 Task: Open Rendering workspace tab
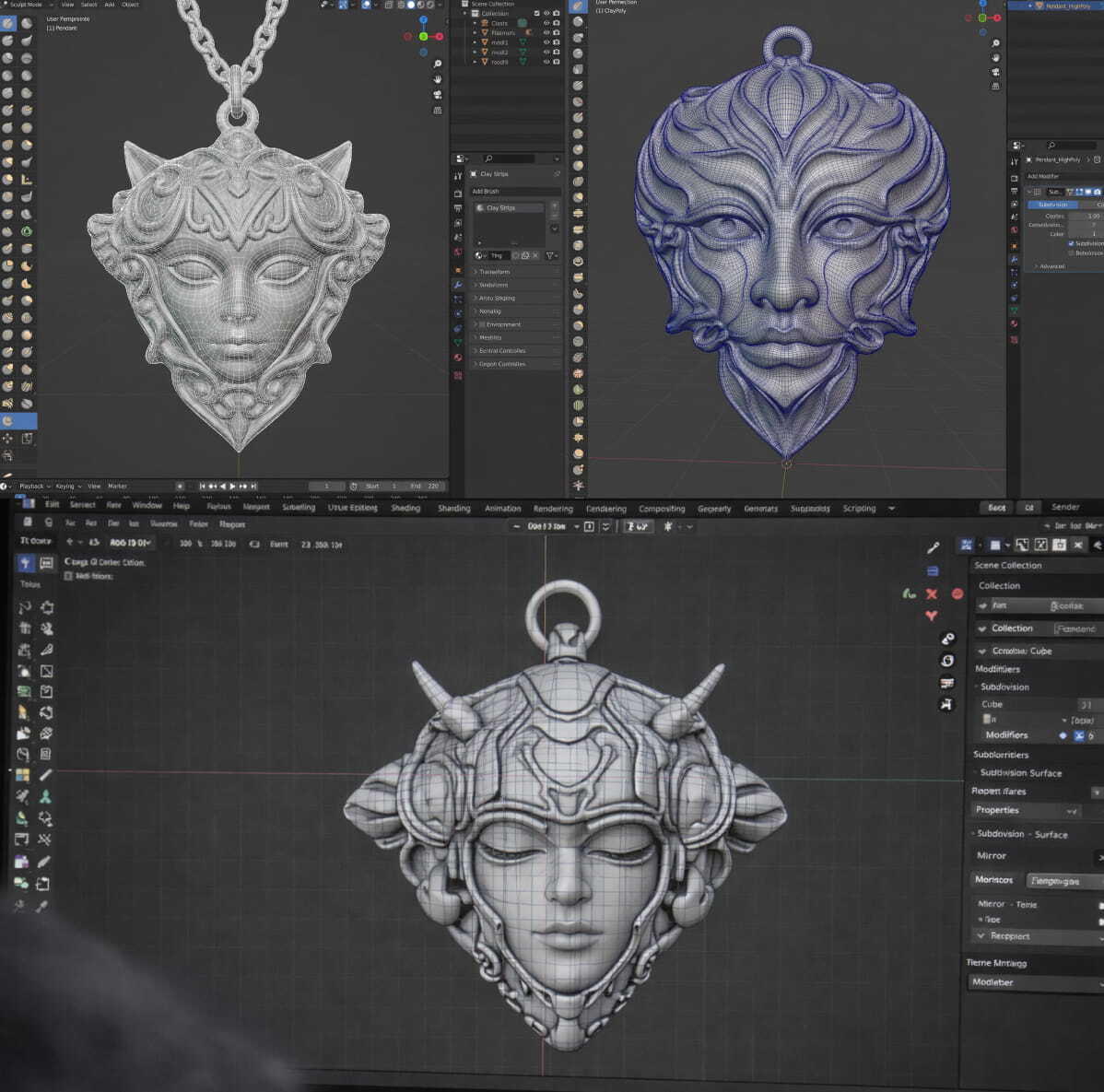click(x=553, y=509)
